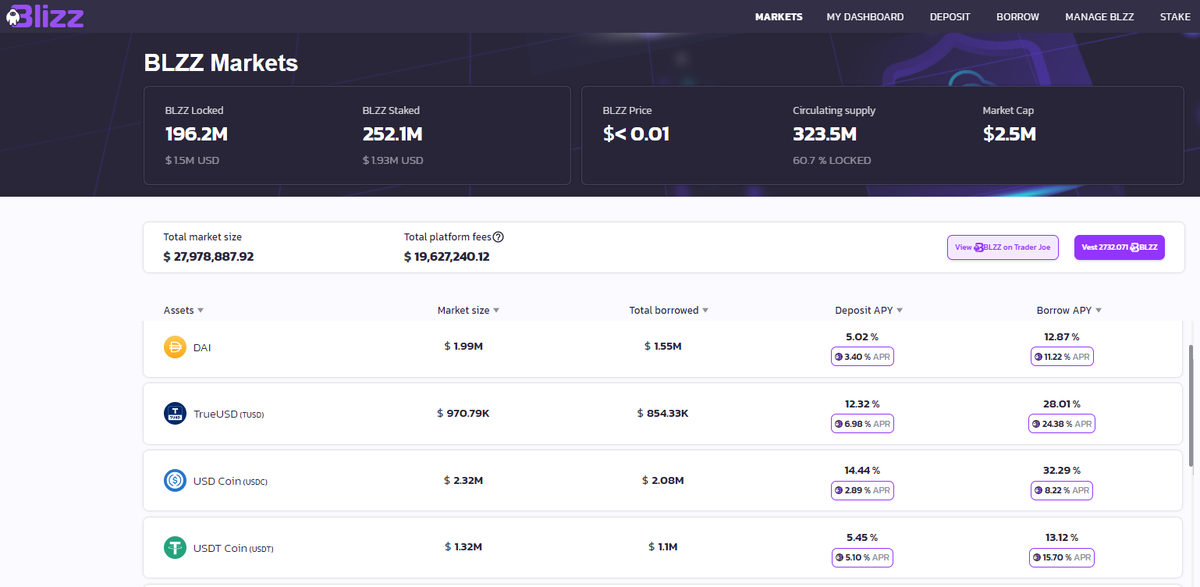
Task: Click the USD Coin icon
Action: tap(175, 481)
